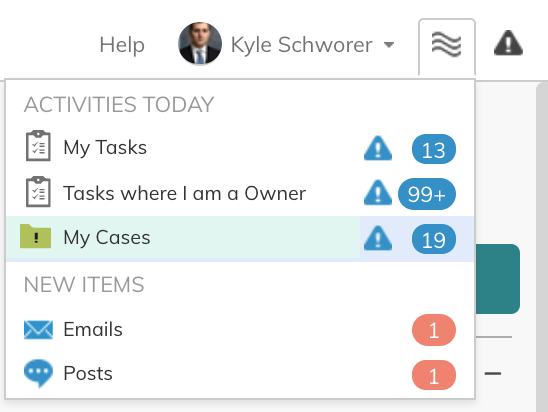This screenshot has width=548, height=412.
Task: Click My Tasks clipboard icon
Action: (x=38, y=146)
